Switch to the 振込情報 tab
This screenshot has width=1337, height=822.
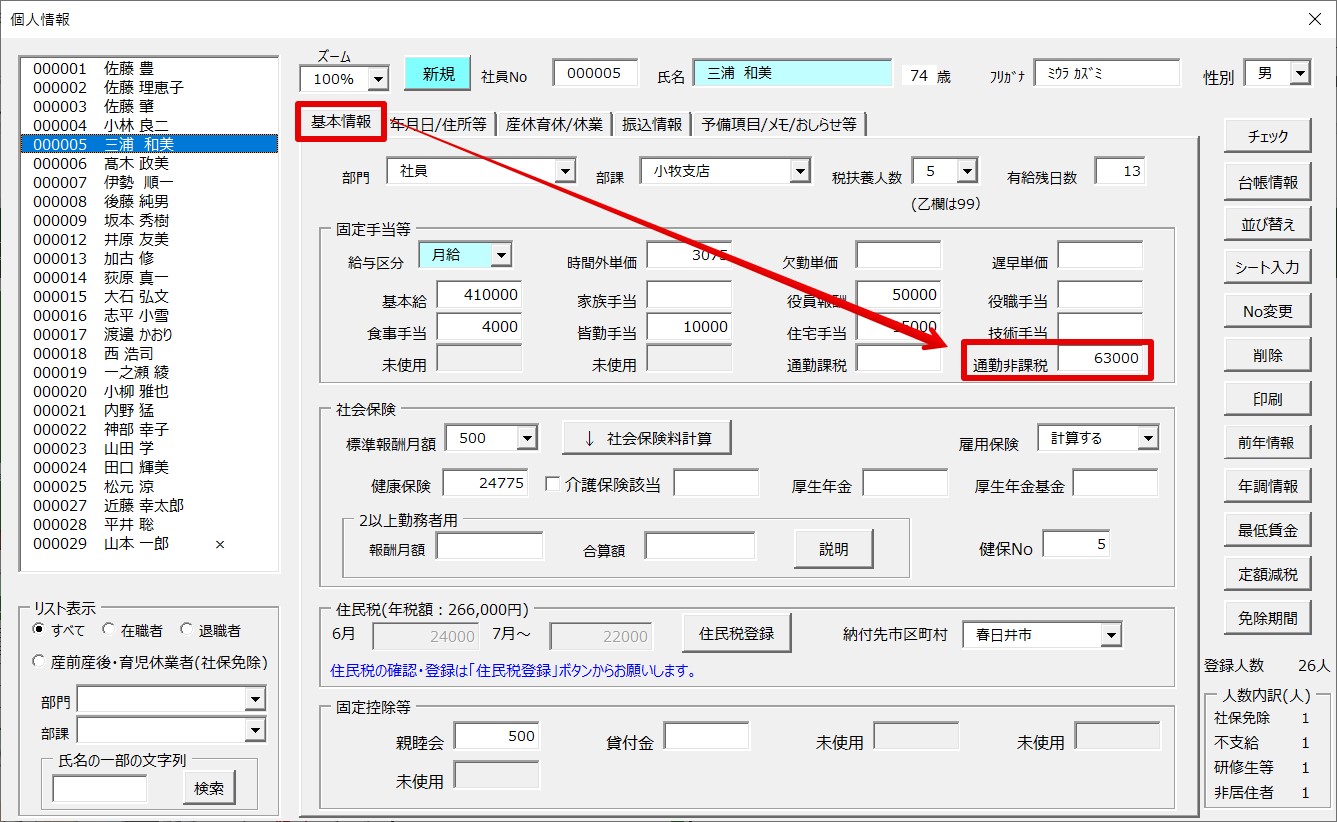[651, 124]
